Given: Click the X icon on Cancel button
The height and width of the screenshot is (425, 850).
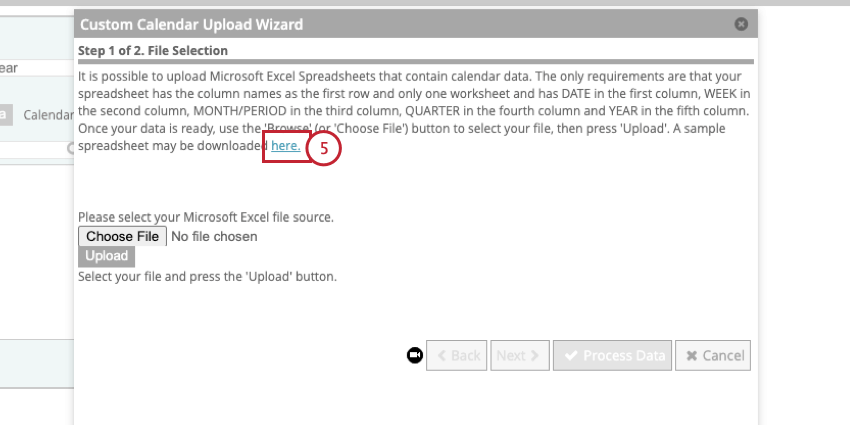Looking at the screenshot, I should coord(691,355).
